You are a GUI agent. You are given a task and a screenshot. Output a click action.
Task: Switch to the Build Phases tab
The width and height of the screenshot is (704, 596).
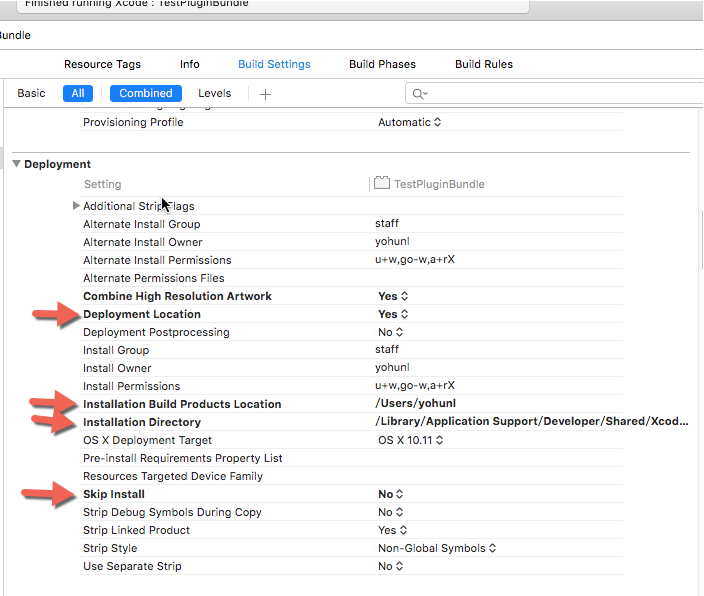[x=382, y=64]
